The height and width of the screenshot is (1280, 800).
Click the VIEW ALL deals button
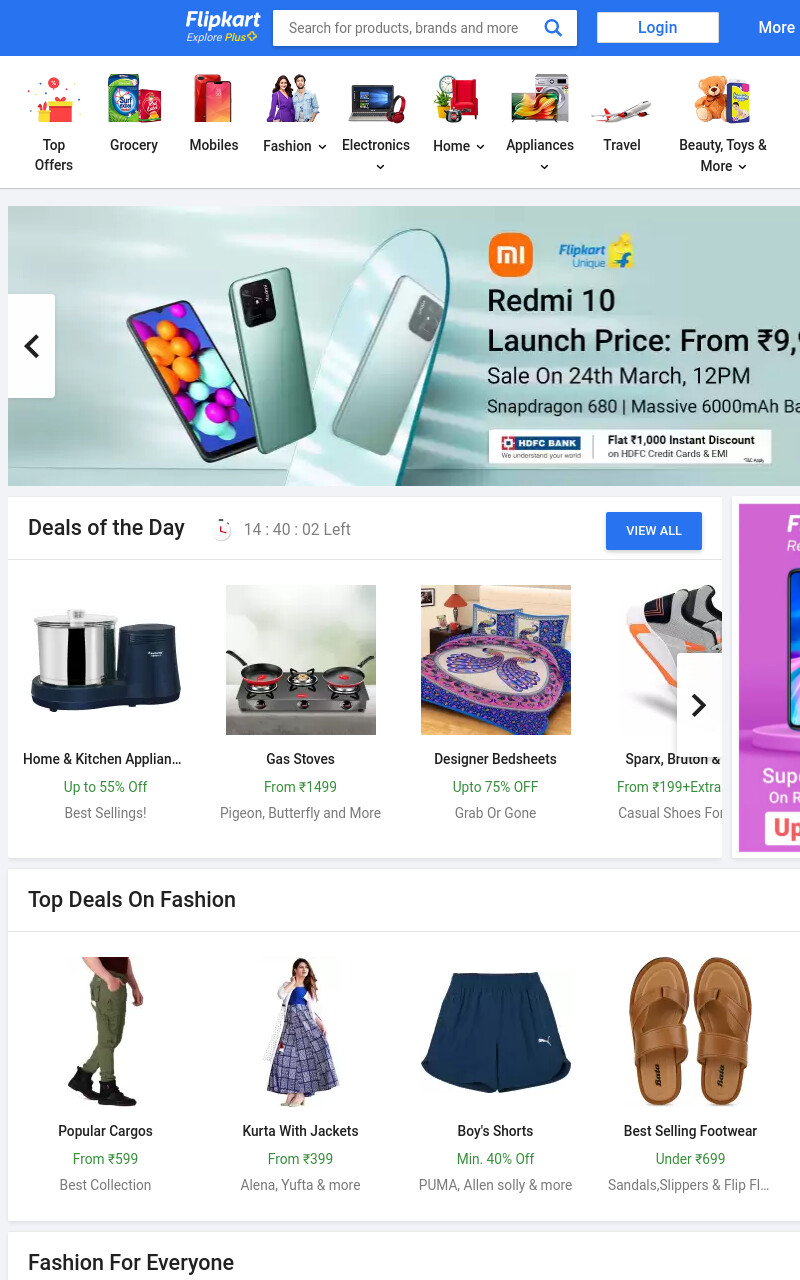click(x=654, y=531)
